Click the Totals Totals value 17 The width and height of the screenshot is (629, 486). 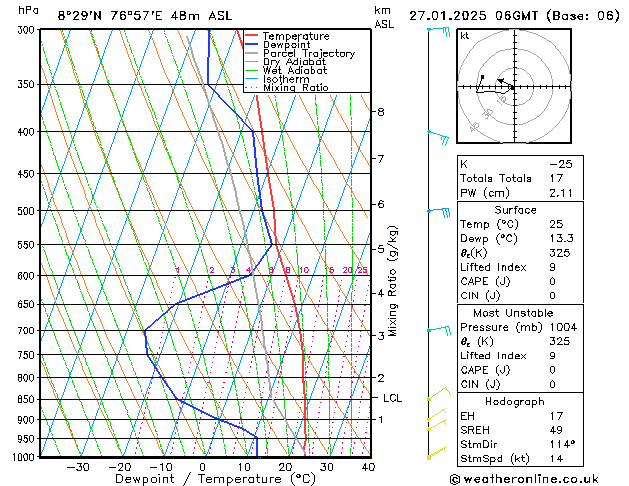click(556, 178)
